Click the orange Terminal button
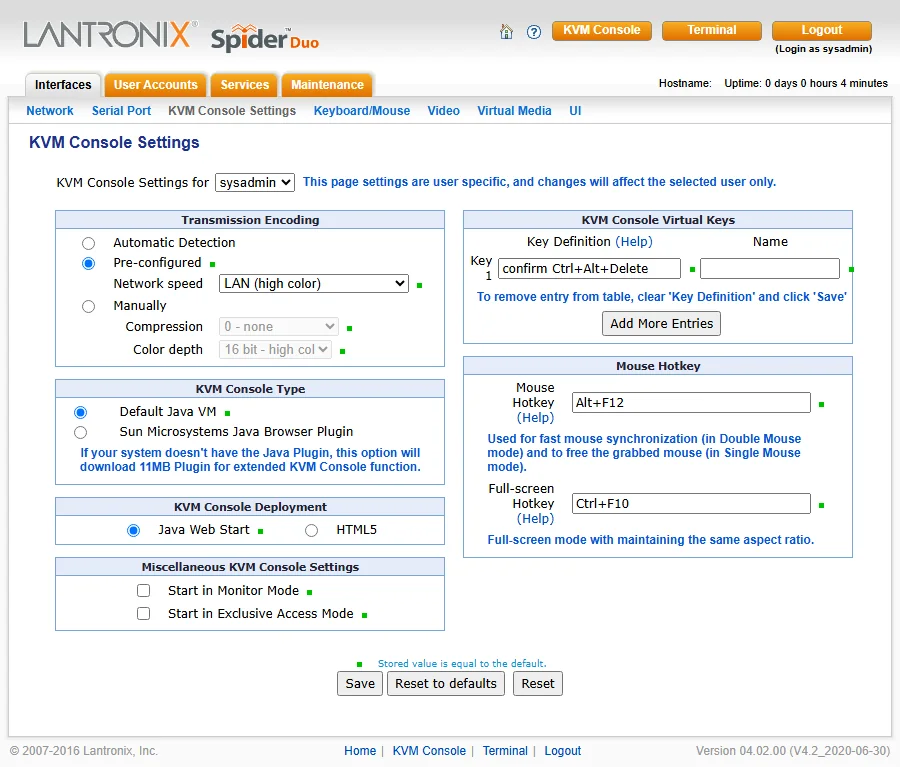 [712, 30]
